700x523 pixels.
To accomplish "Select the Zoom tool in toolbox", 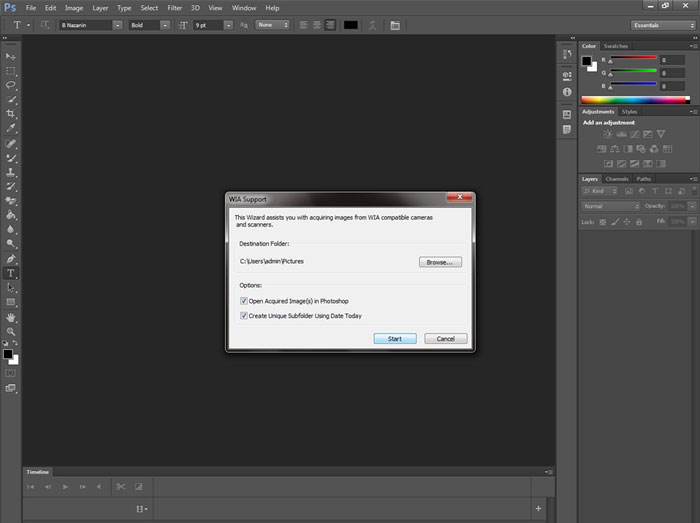I will coord(11,332).
